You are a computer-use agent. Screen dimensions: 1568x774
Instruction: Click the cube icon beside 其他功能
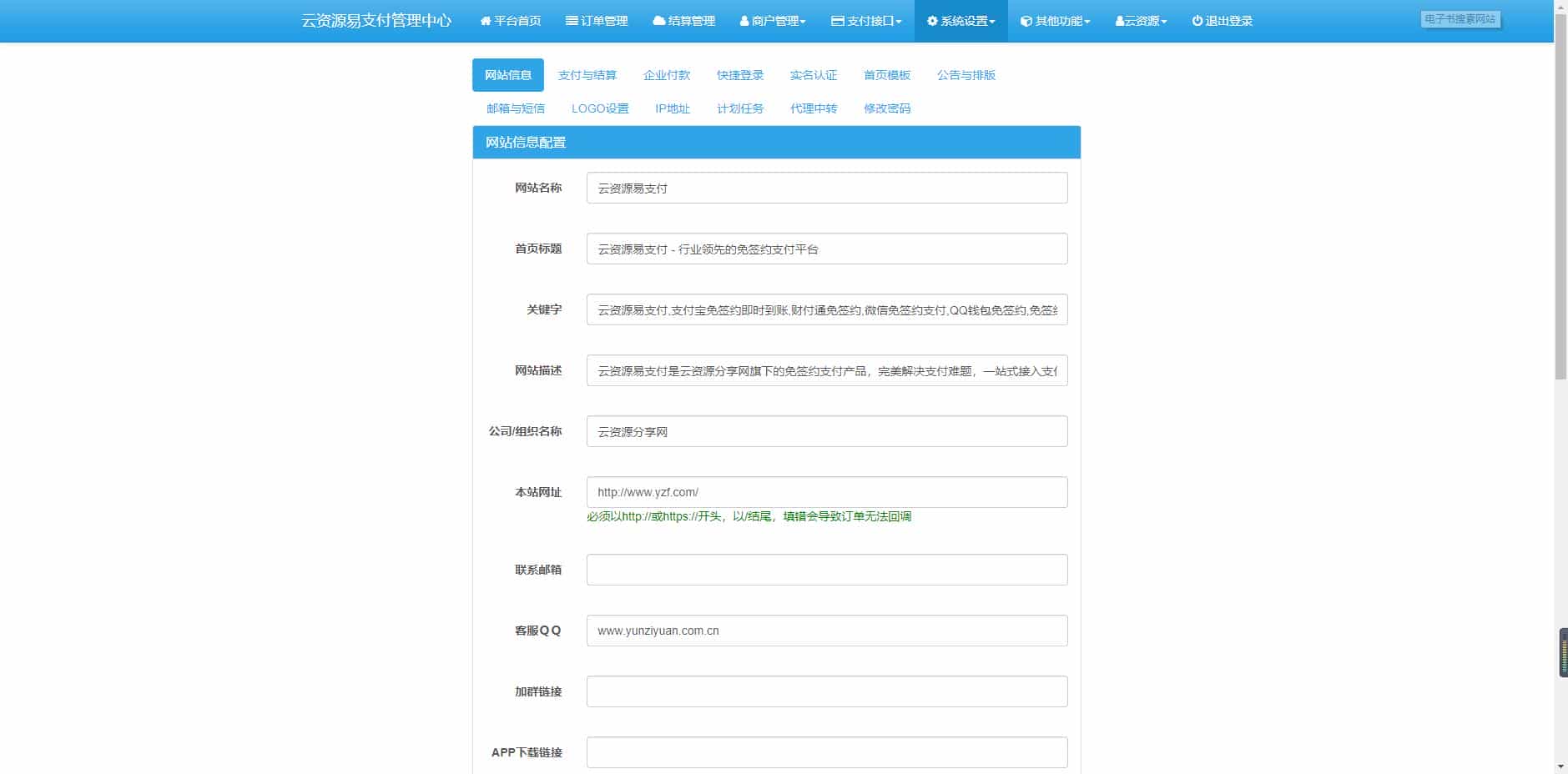tap(1026, 21)
